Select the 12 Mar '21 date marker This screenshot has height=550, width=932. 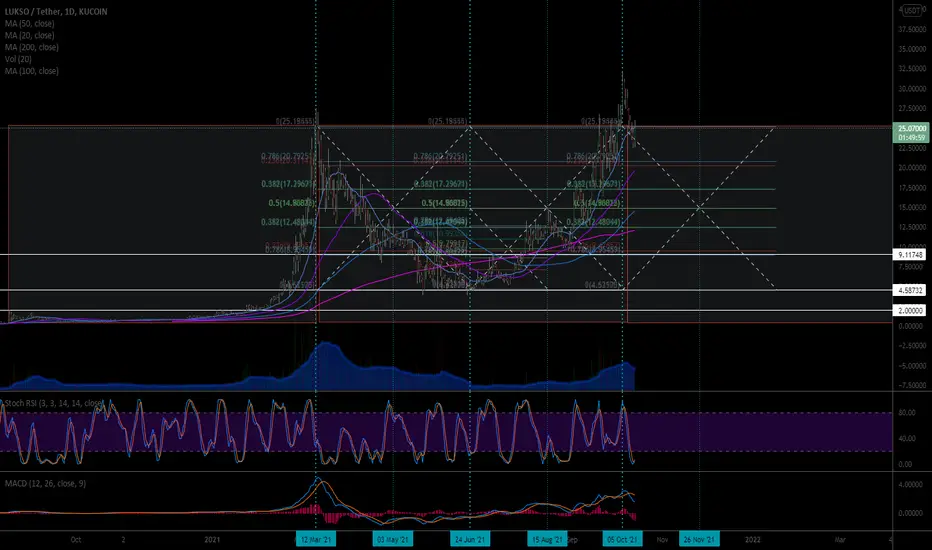click(x=316, y=539)
